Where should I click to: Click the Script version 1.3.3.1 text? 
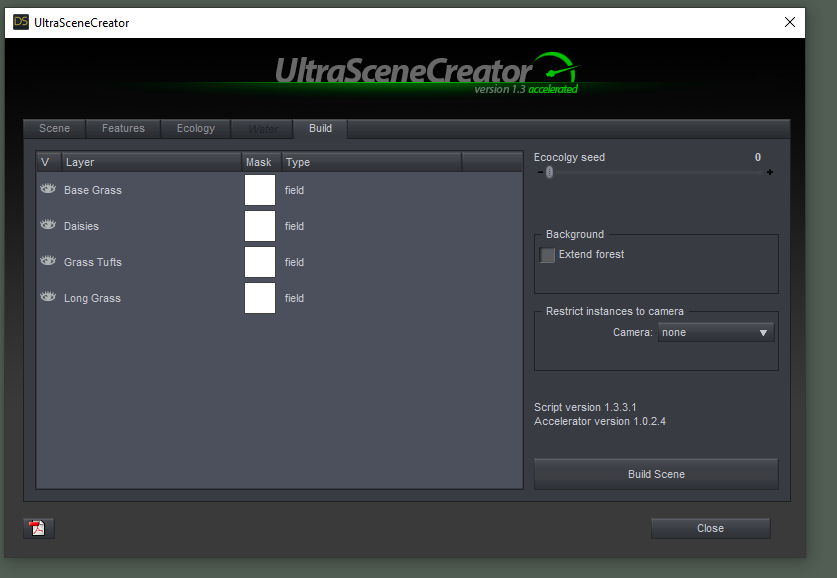pos(585,407)
